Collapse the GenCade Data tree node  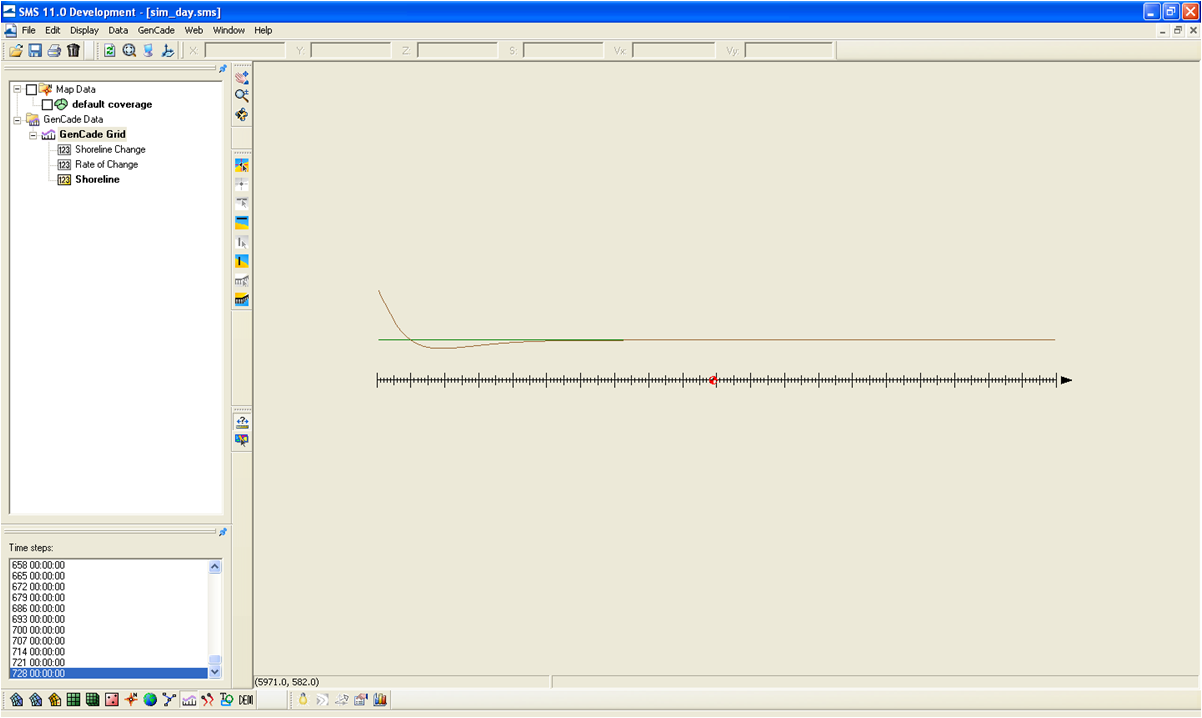(x=17, y=119)
